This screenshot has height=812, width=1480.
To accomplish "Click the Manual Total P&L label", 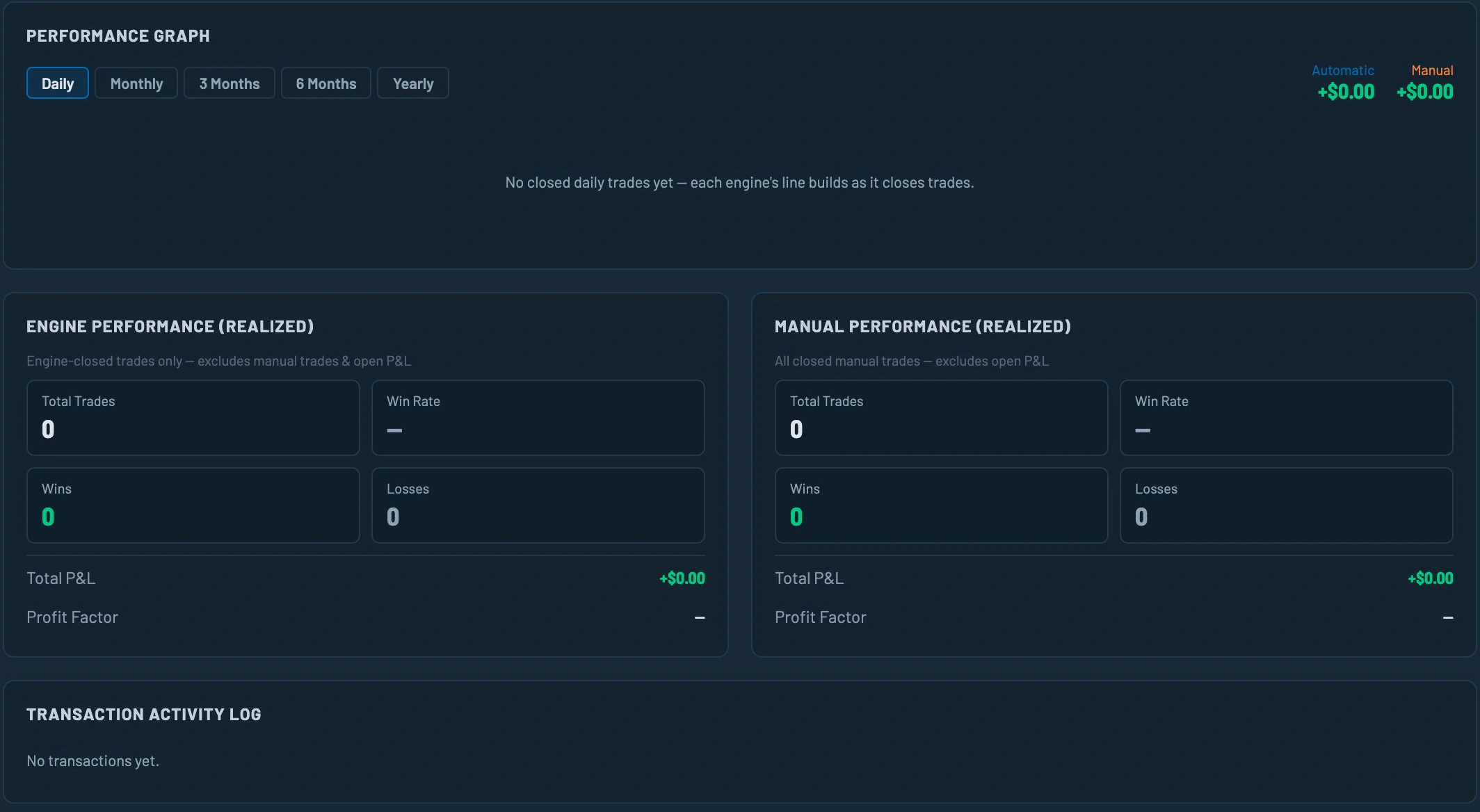I will point(810,578).
